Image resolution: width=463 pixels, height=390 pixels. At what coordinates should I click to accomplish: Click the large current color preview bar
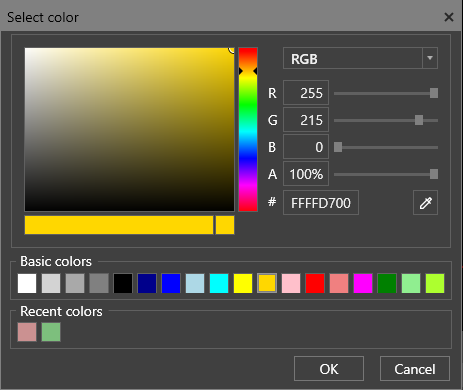point(119,225)
